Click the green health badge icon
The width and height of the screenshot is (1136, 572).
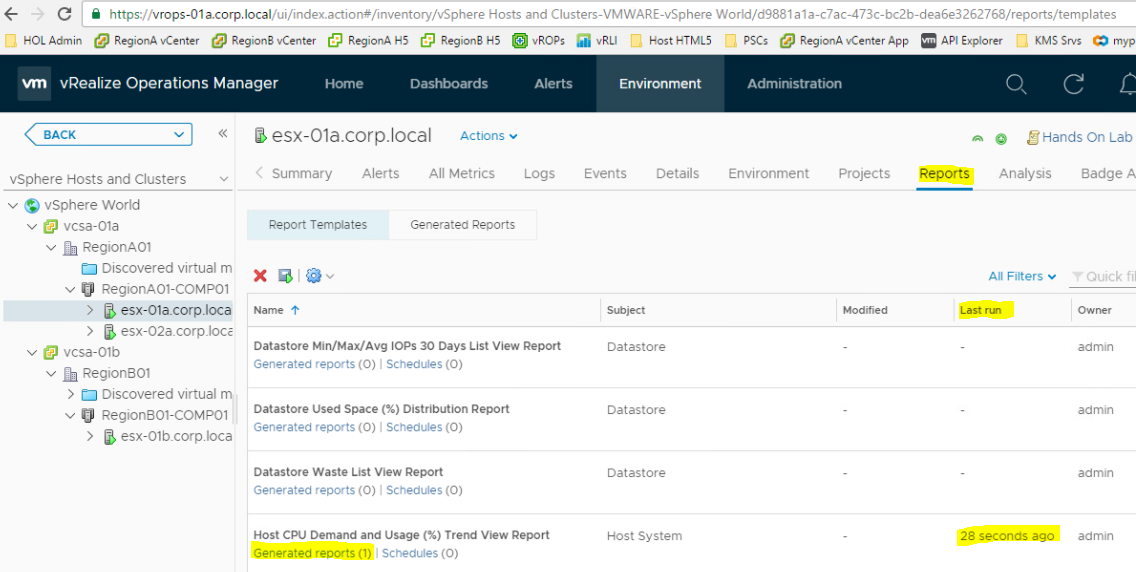977,138
